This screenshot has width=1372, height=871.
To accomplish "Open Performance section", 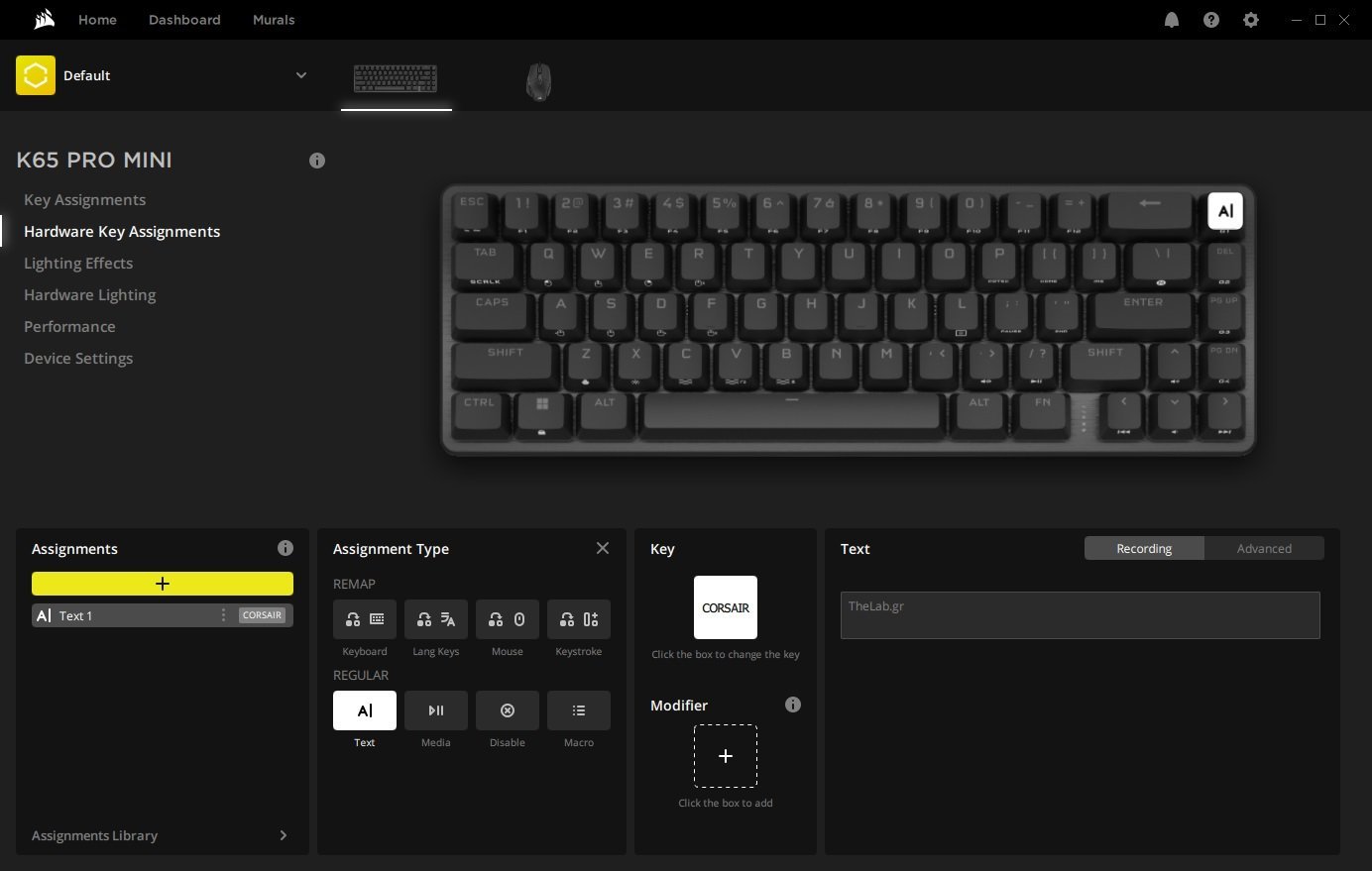I will coord(69,327).
